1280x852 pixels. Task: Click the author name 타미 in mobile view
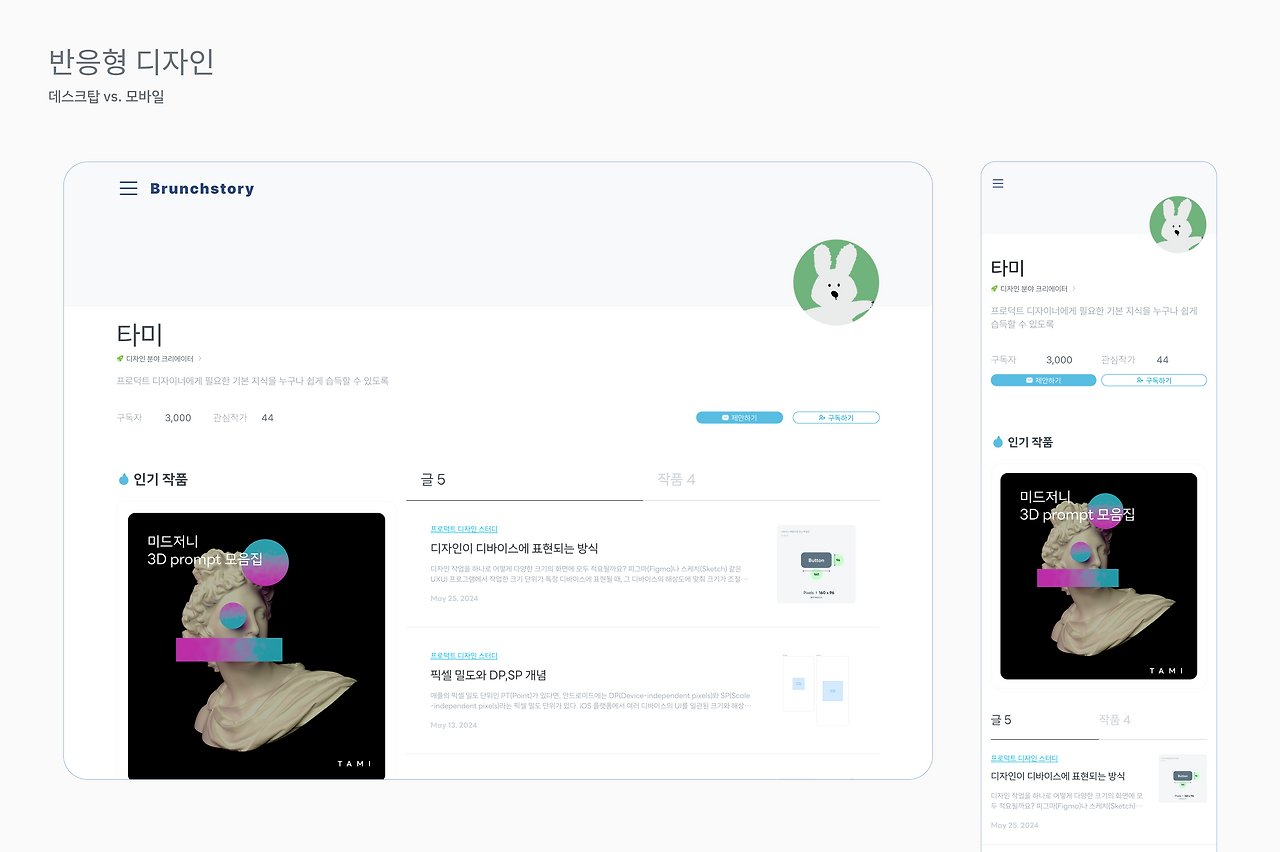pyautogui.click(x=1007, y=268)
